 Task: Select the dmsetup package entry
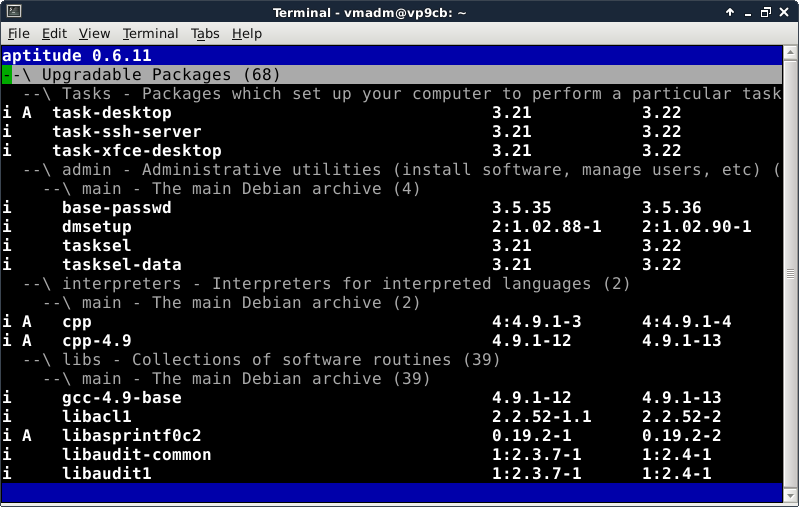(x=96, y=227)
